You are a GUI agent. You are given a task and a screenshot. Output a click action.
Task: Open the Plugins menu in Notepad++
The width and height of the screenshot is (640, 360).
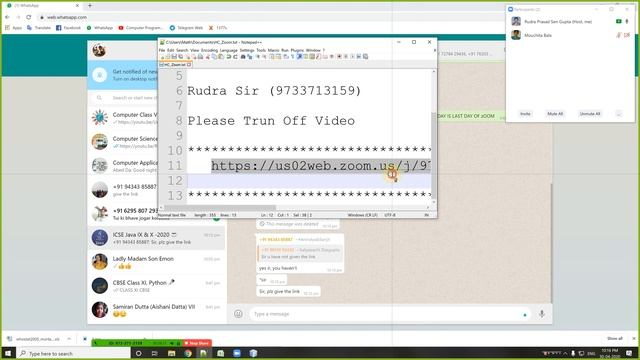click(x=297, y=50)
